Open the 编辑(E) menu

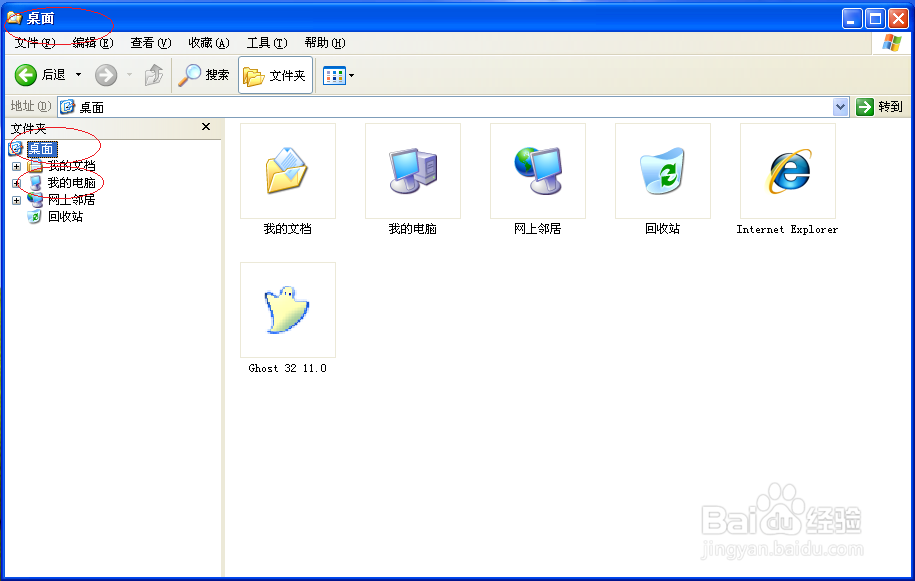click(93, 43)
